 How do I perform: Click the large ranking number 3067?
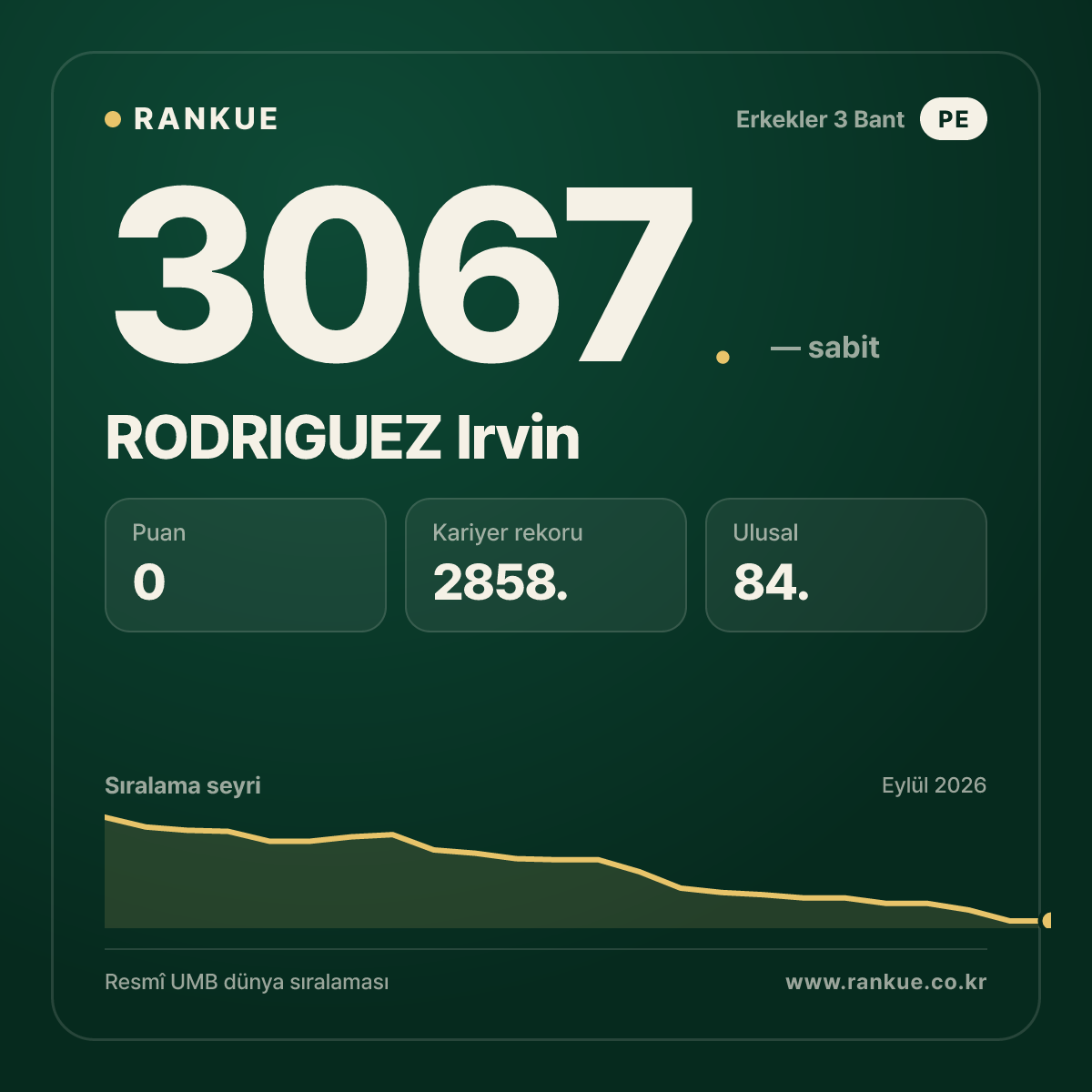404,273
